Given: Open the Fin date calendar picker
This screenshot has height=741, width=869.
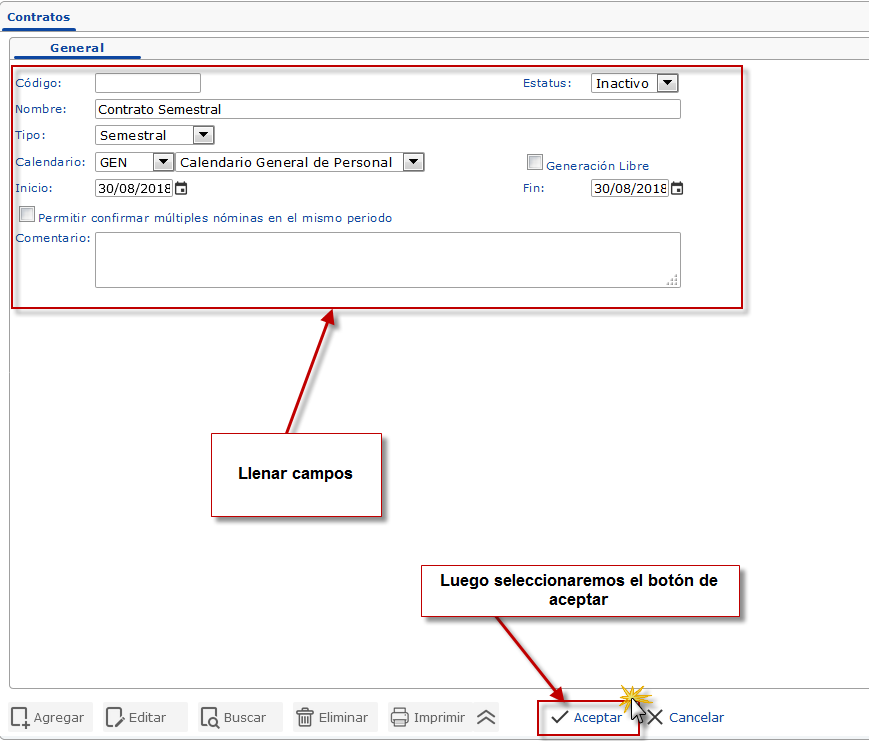Looking at the screenshot, I should [677, 188].
